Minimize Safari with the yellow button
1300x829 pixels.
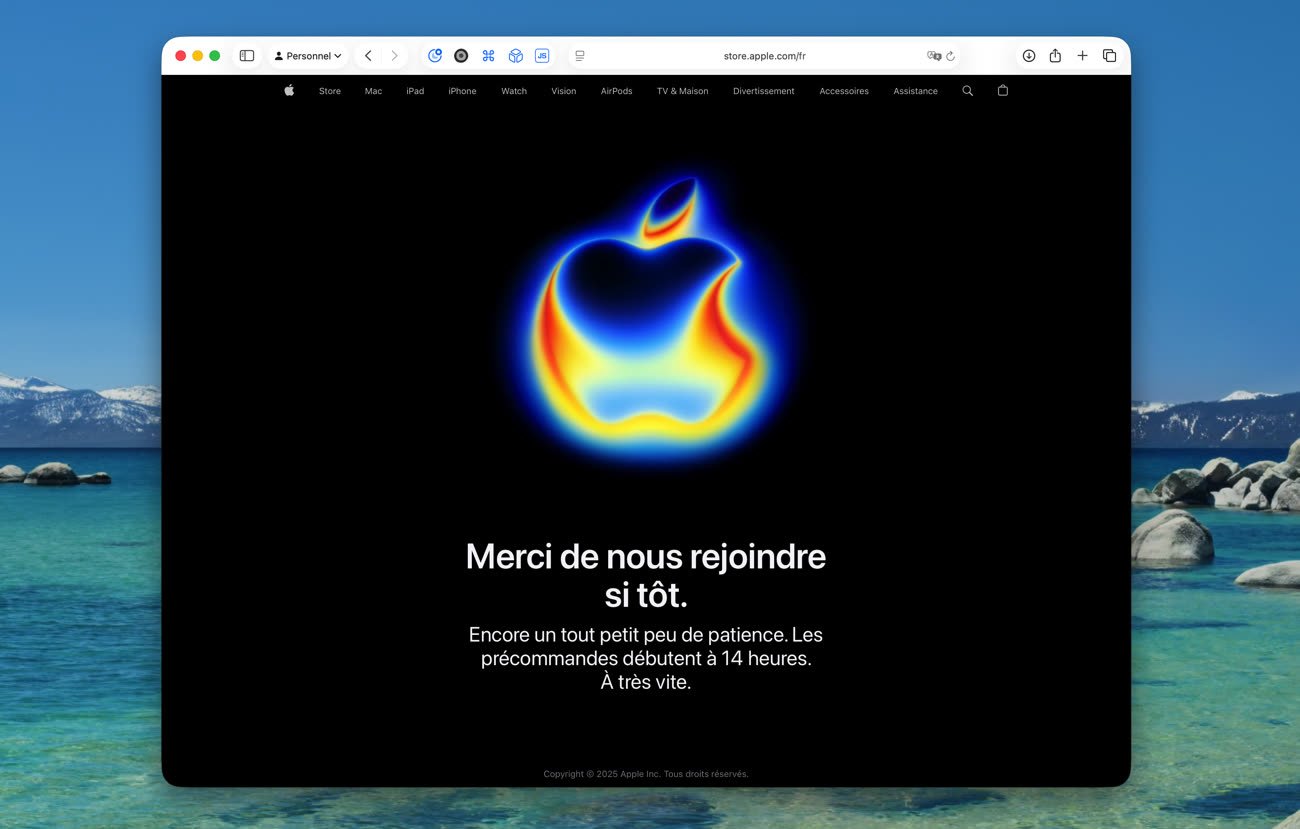[x=198, y=56]
